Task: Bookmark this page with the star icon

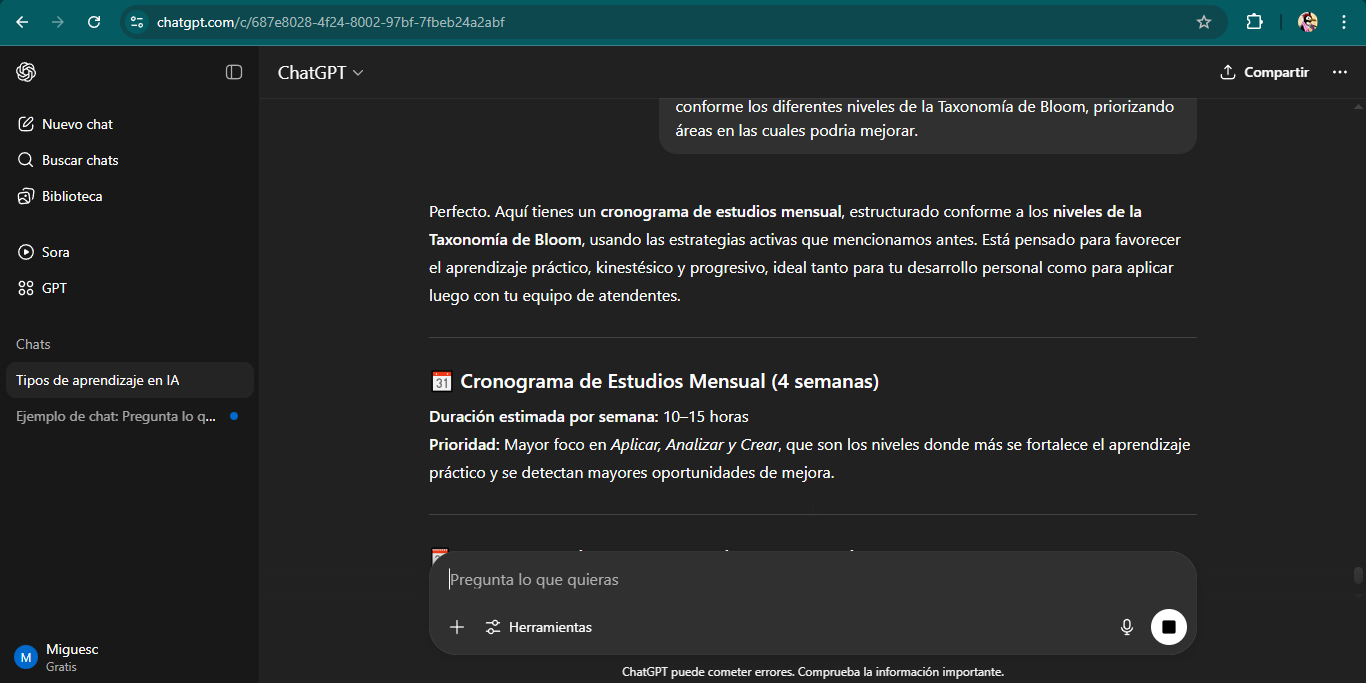Action: click(1204, 22)
